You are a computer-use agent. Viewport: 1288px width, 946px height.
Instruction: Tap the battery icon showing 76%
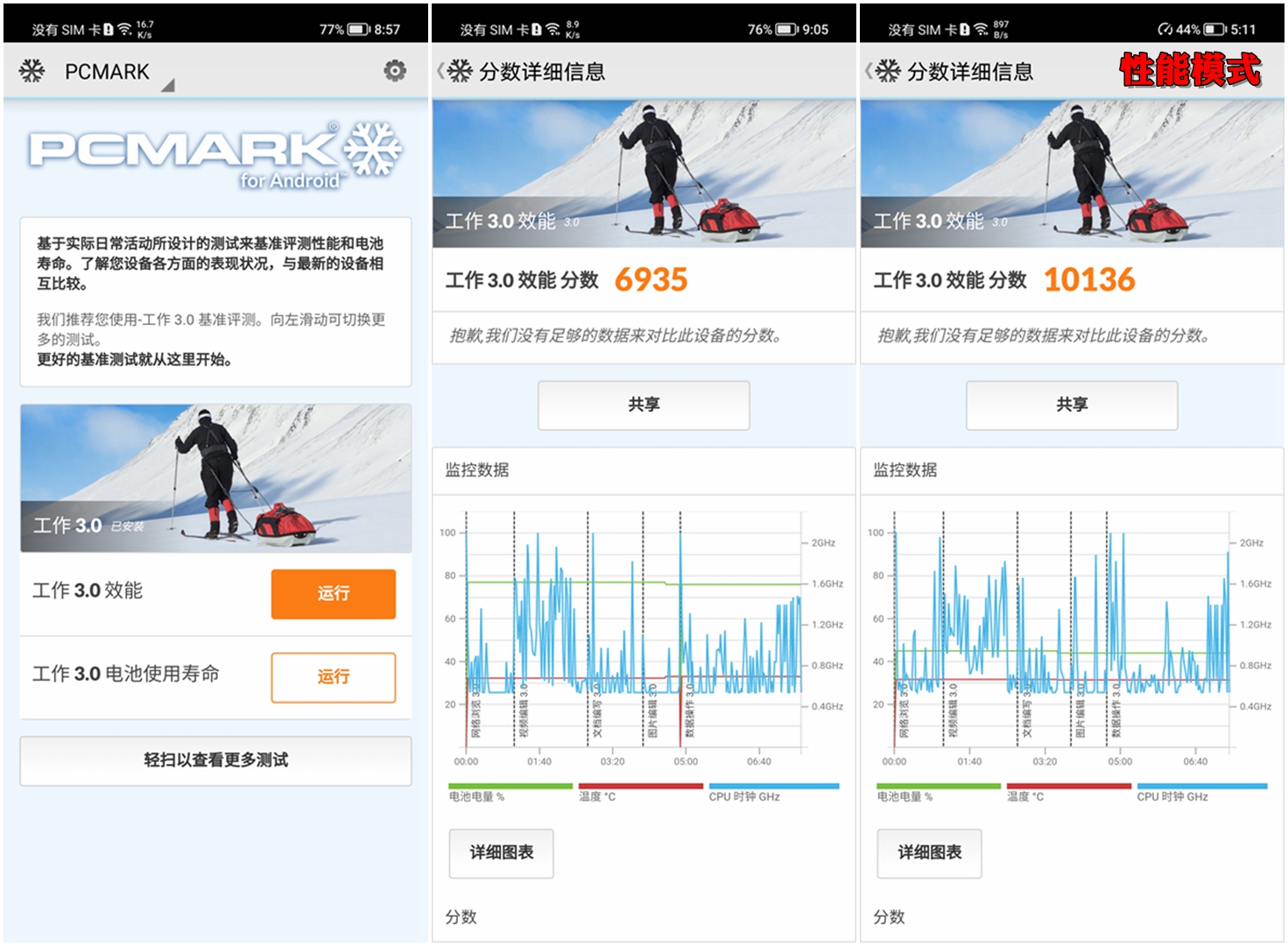pos(787,29)
